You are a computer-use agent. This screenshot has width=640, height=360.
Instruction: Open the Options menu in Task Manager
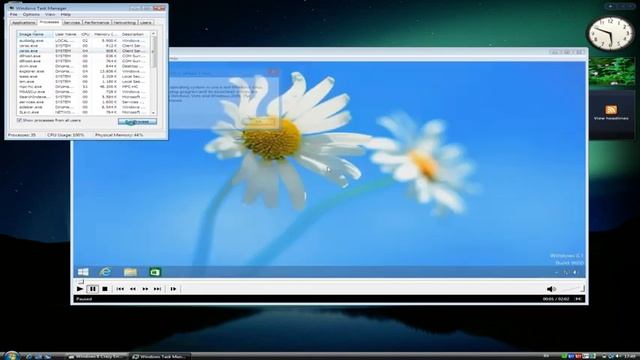click(x=31, y=14)
